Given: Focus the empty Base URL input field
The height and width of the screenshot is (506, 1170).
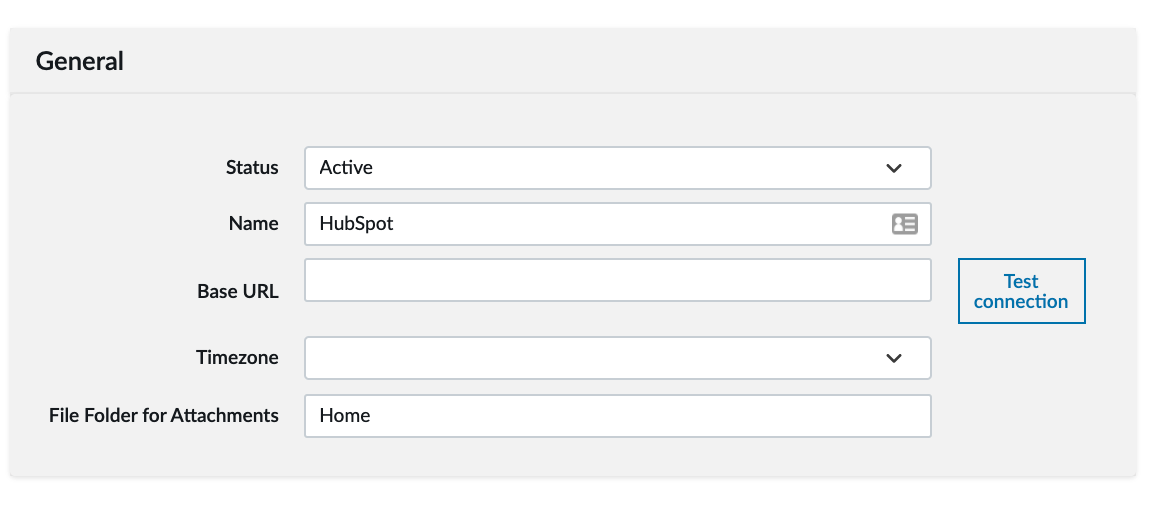Looking at the screenshot, I should click(x=618, y=280).
